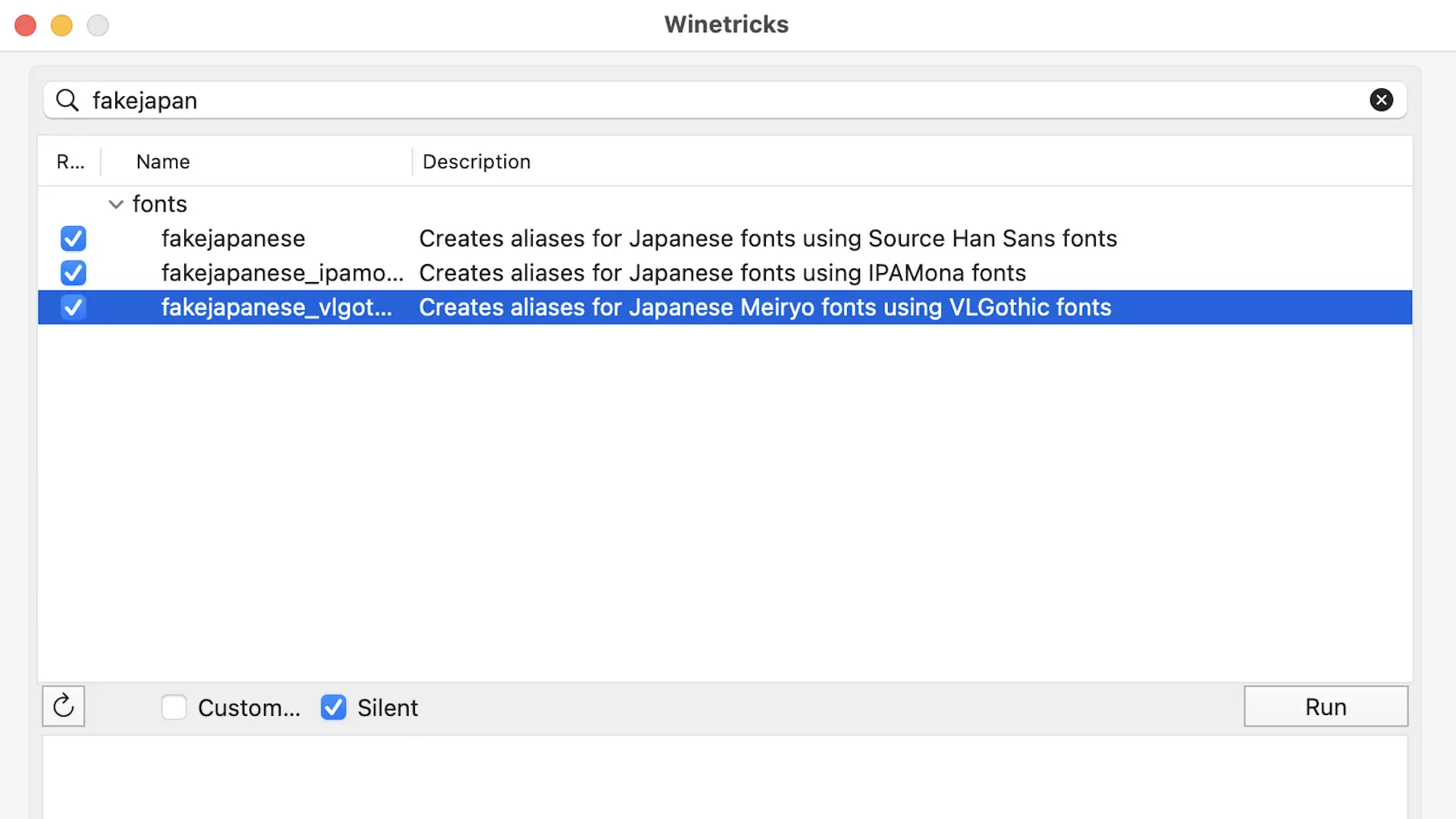This screenshot has height=819, width=1456.
Task: Select the fakejapanese row
Action: pos(234,239)
